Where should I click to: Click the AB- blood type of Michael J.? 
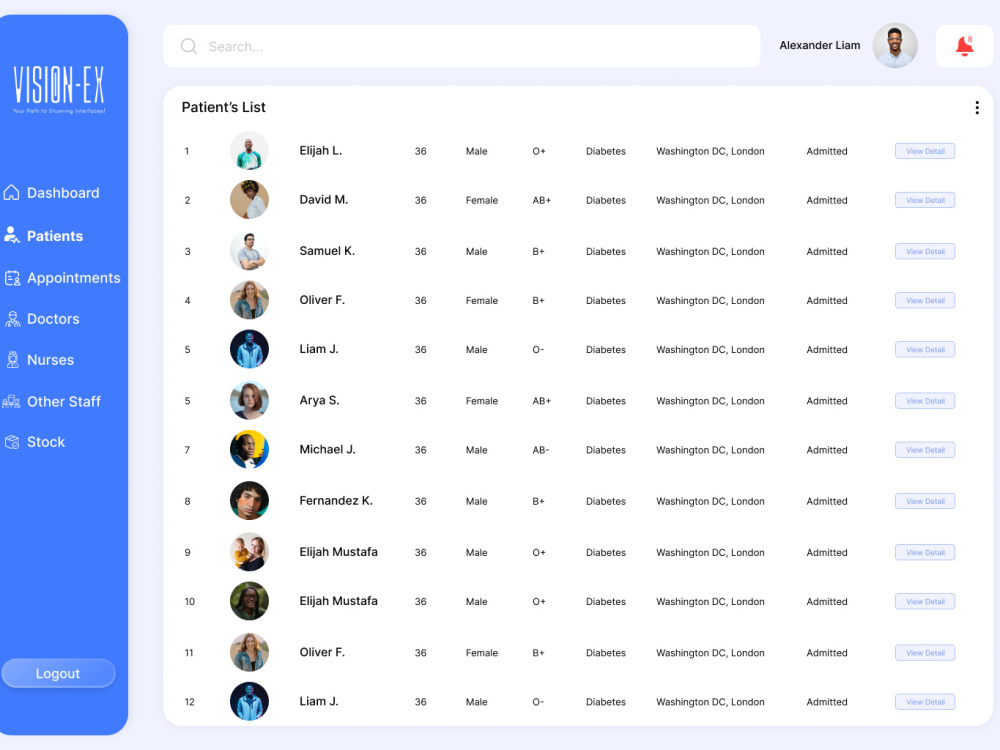540,450
